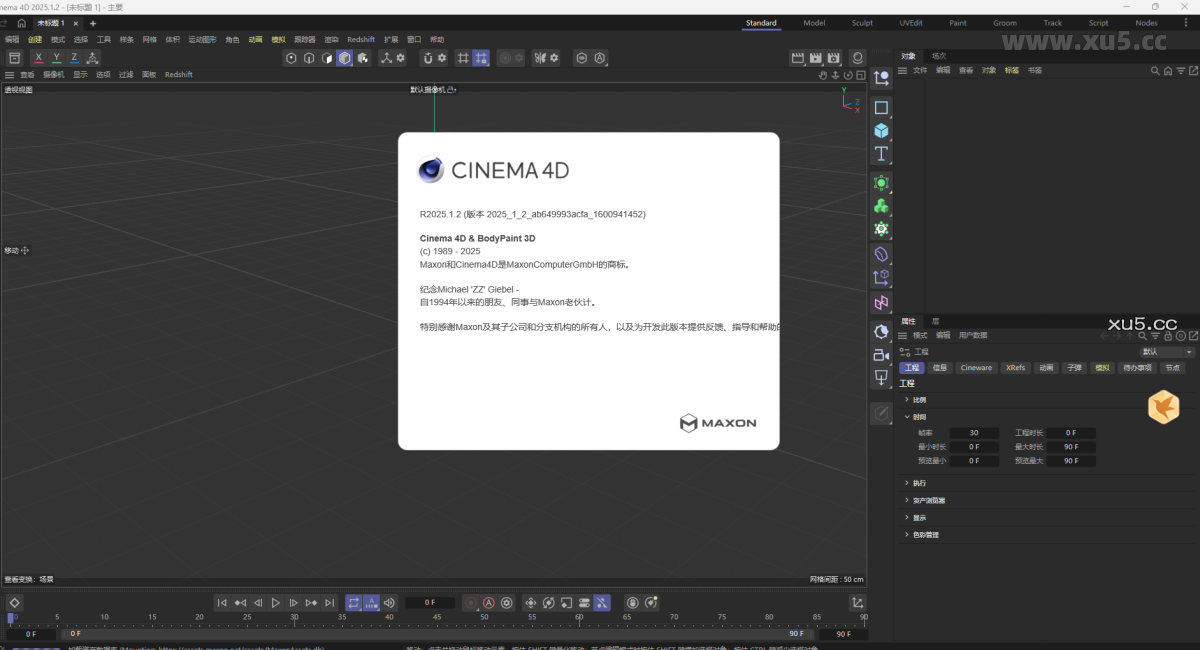Click frame 45 on the timeline ruler
Viewport: 1200px width, 650px height.
[x=435, y=617]
